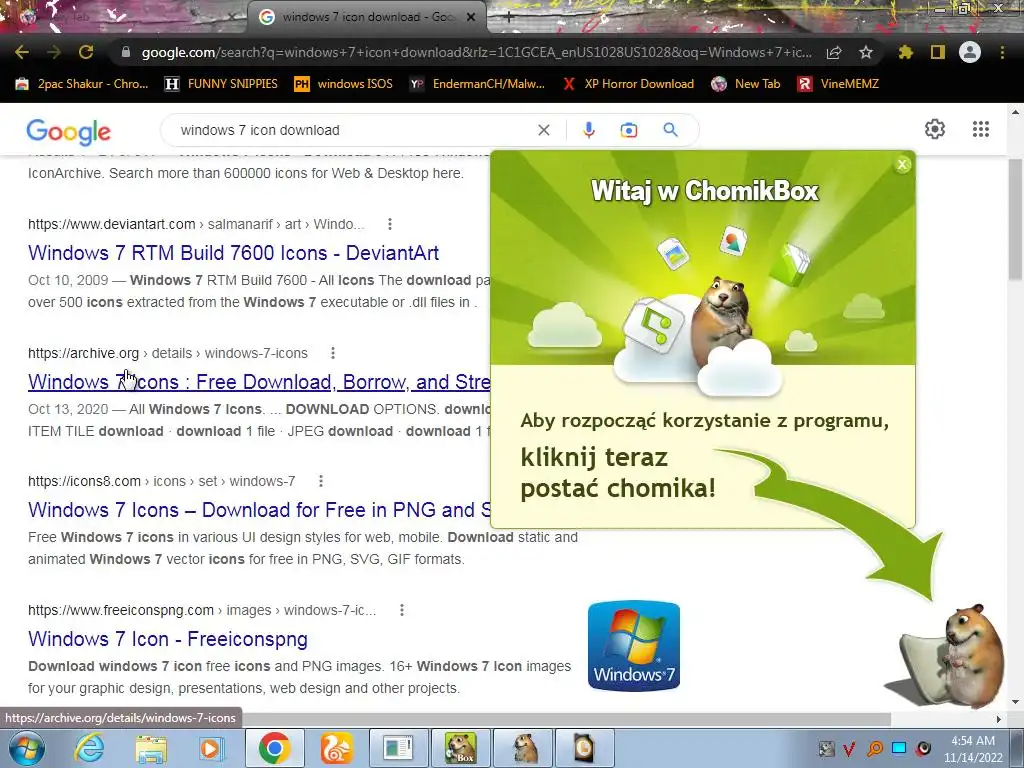Start voice search with the microphone icon

tap(588, 130)
